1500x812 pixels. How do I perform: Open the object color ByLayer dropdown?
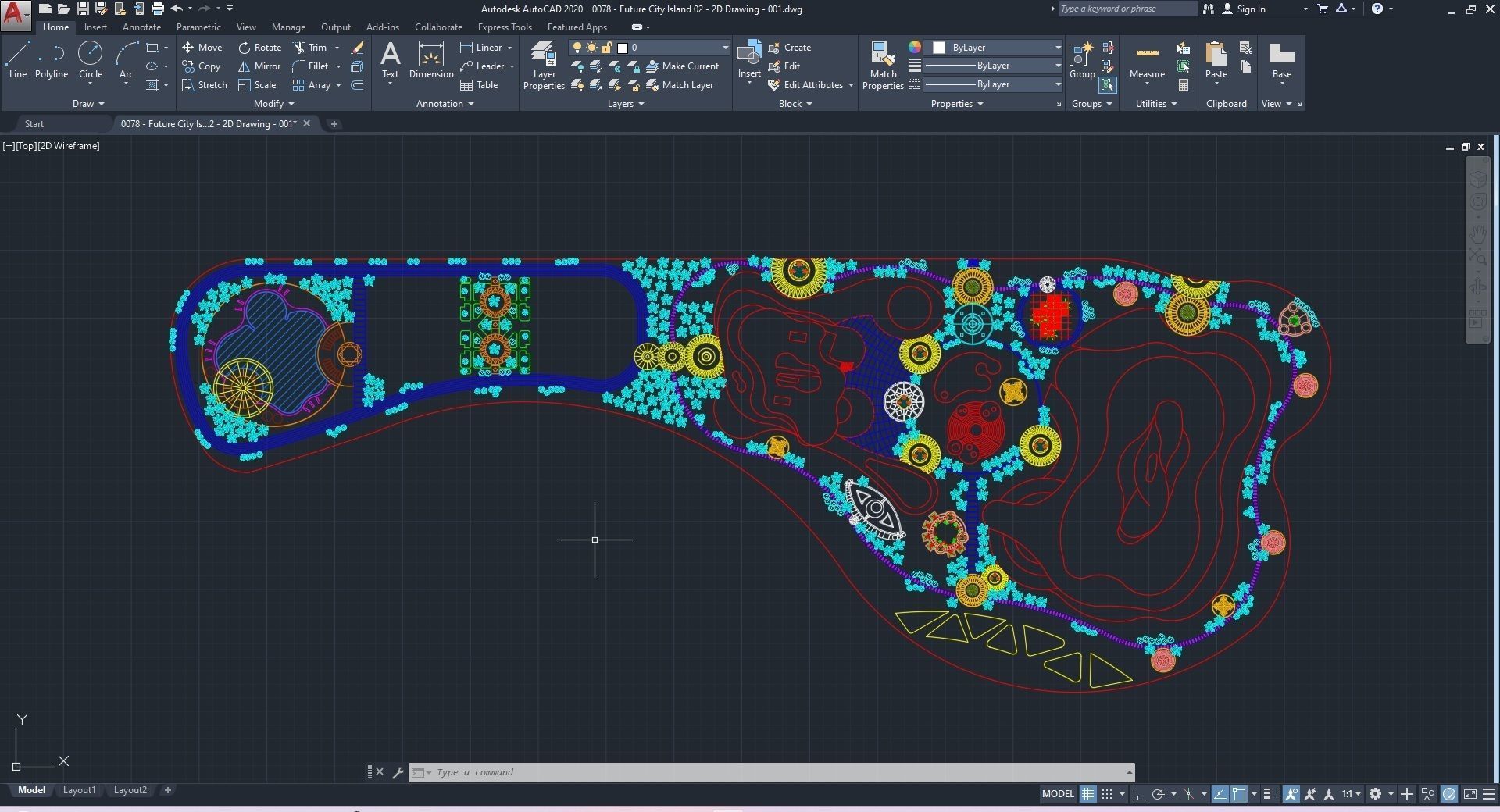click(994, 48)
